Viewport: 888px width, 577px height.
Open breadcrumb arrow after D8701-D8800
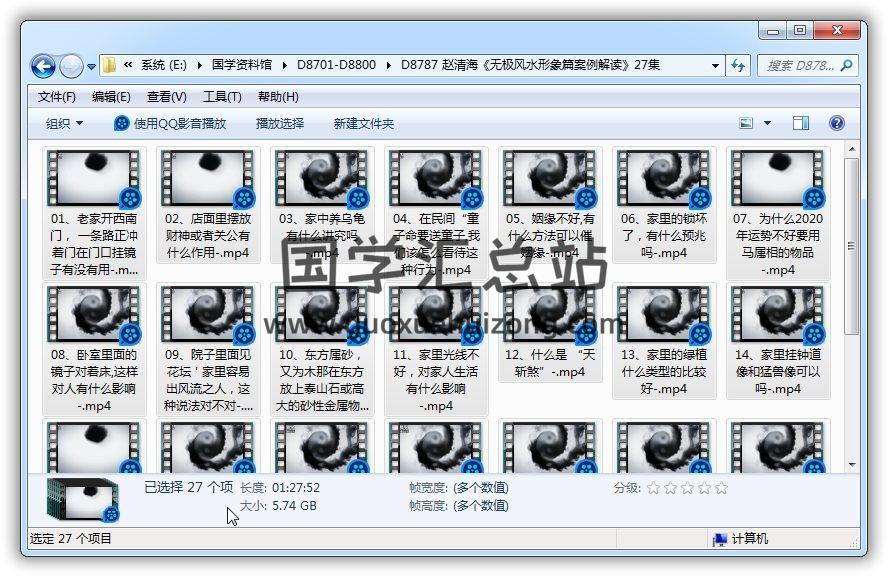tap(388, 65)
